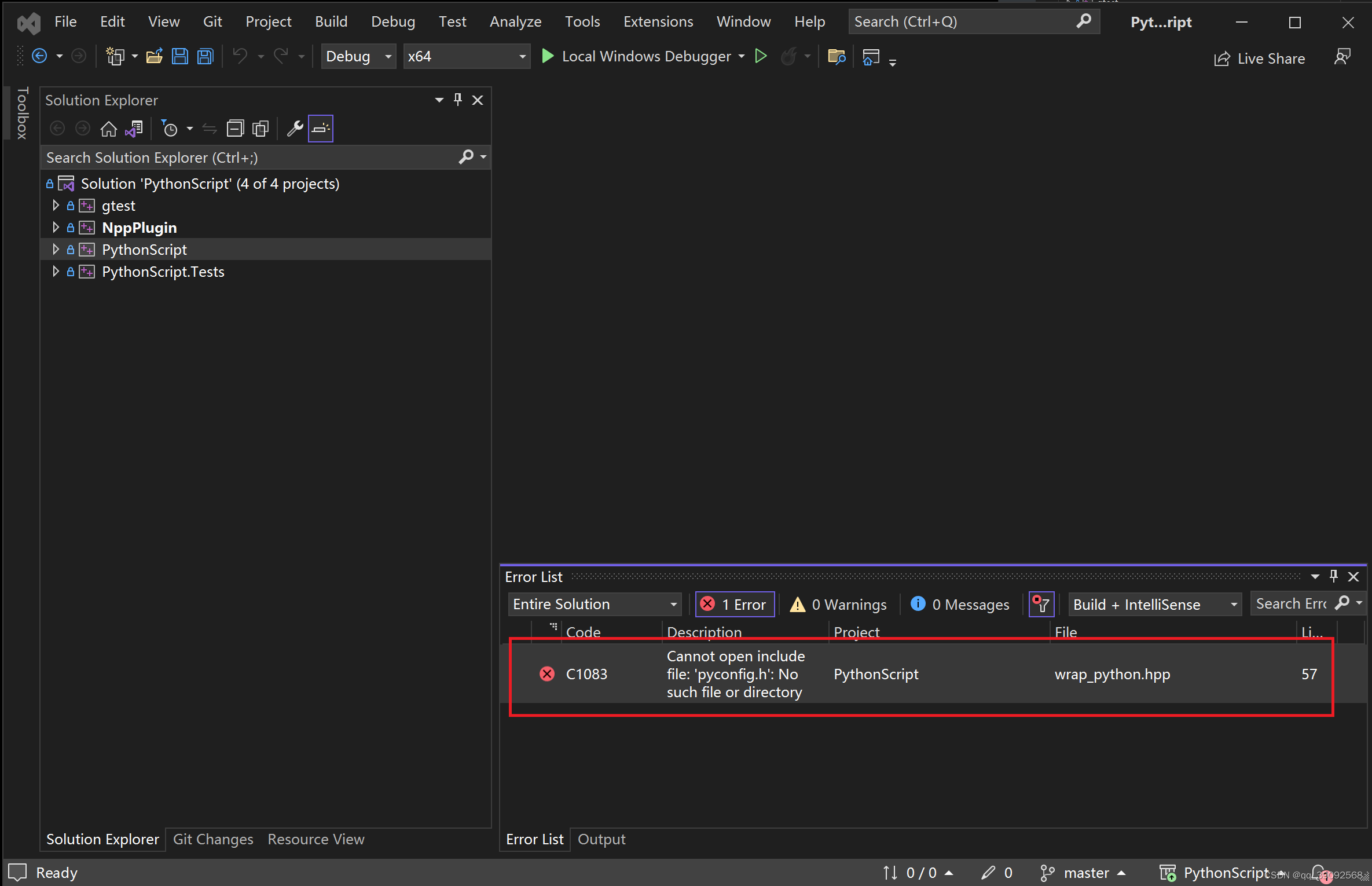
Task: Open Properties wrench icon in Solution Explorer
Action: pyautogui.click(x=295, y=129)
